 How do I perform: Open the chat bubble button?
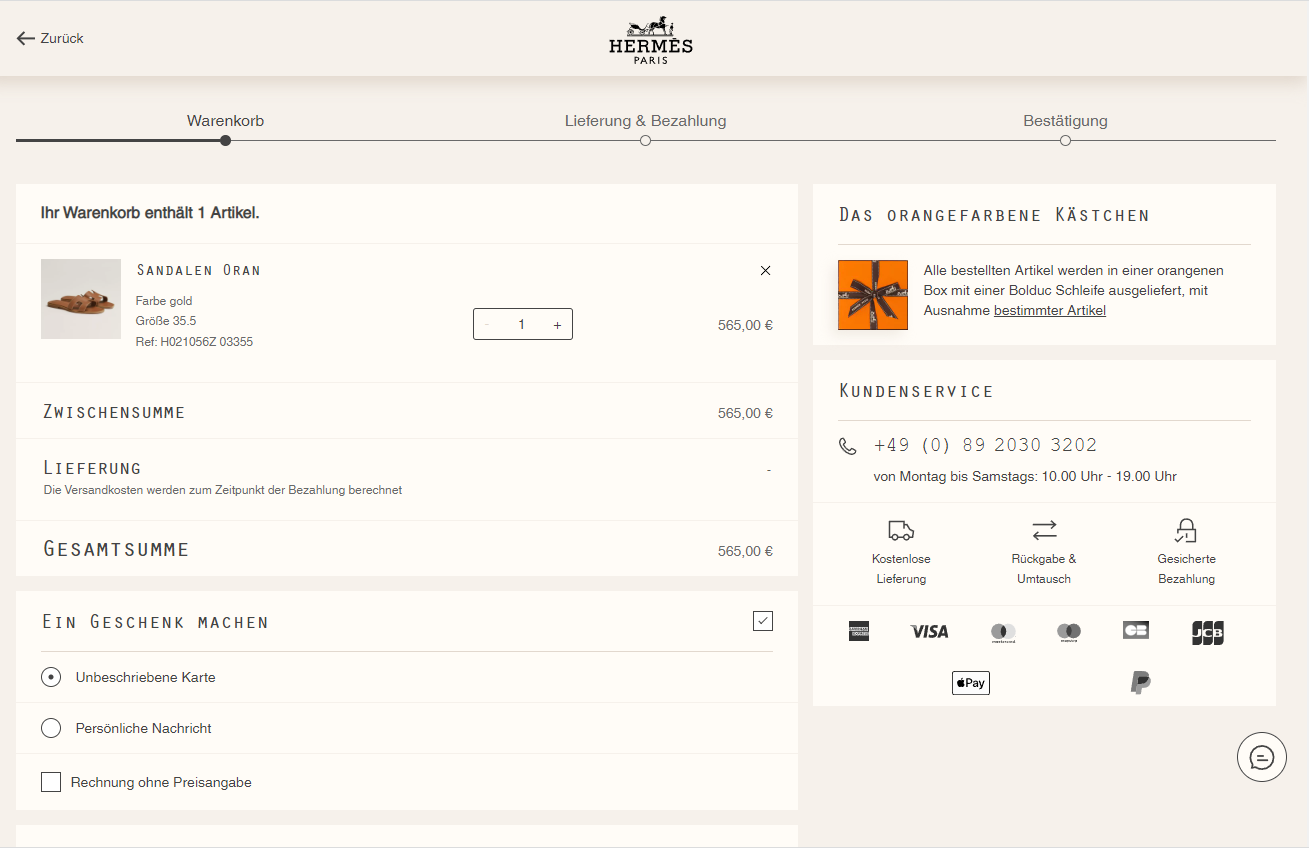pos(1262,757)
